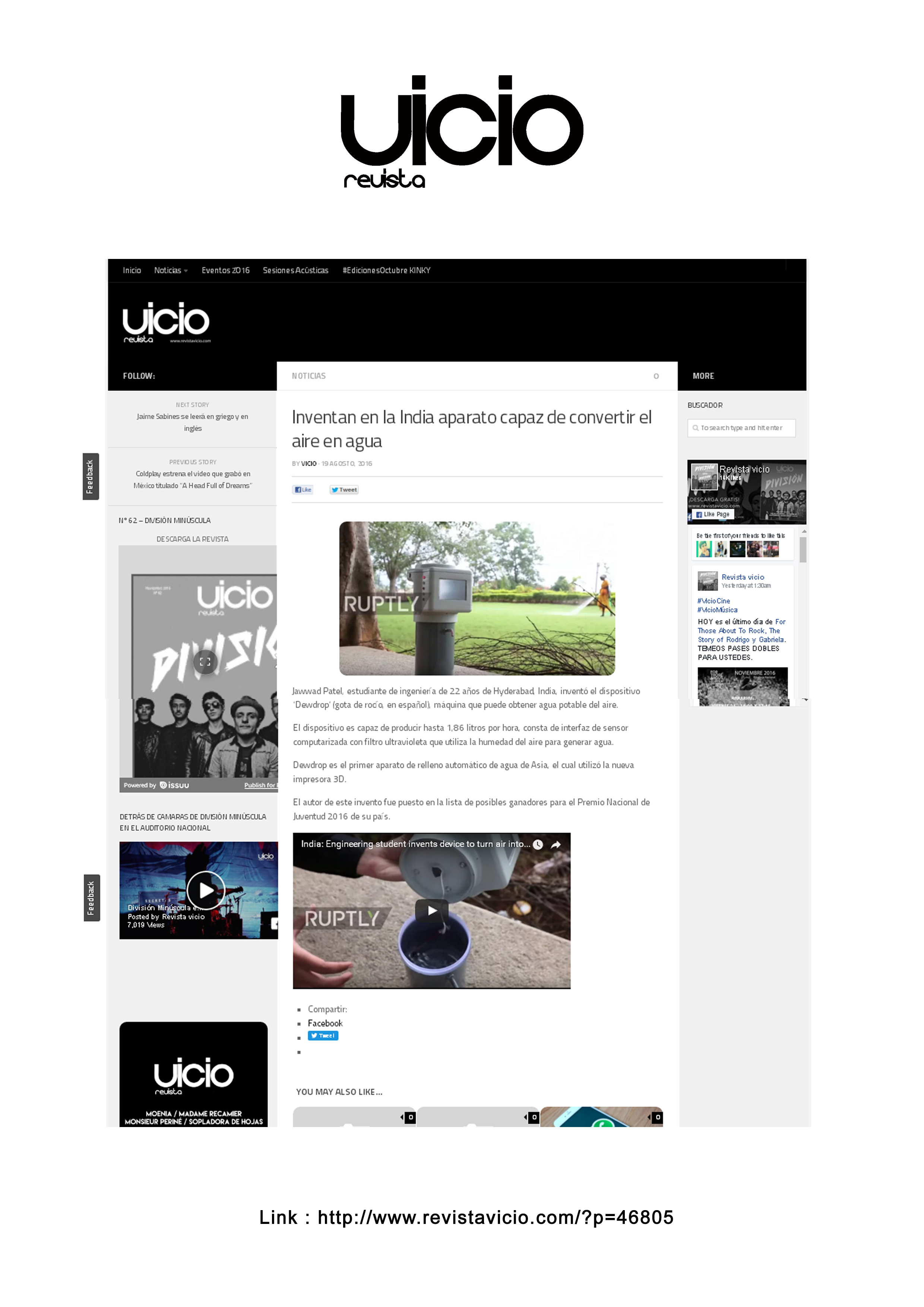Focus the search field in Buscador

[x=741, y=428]
